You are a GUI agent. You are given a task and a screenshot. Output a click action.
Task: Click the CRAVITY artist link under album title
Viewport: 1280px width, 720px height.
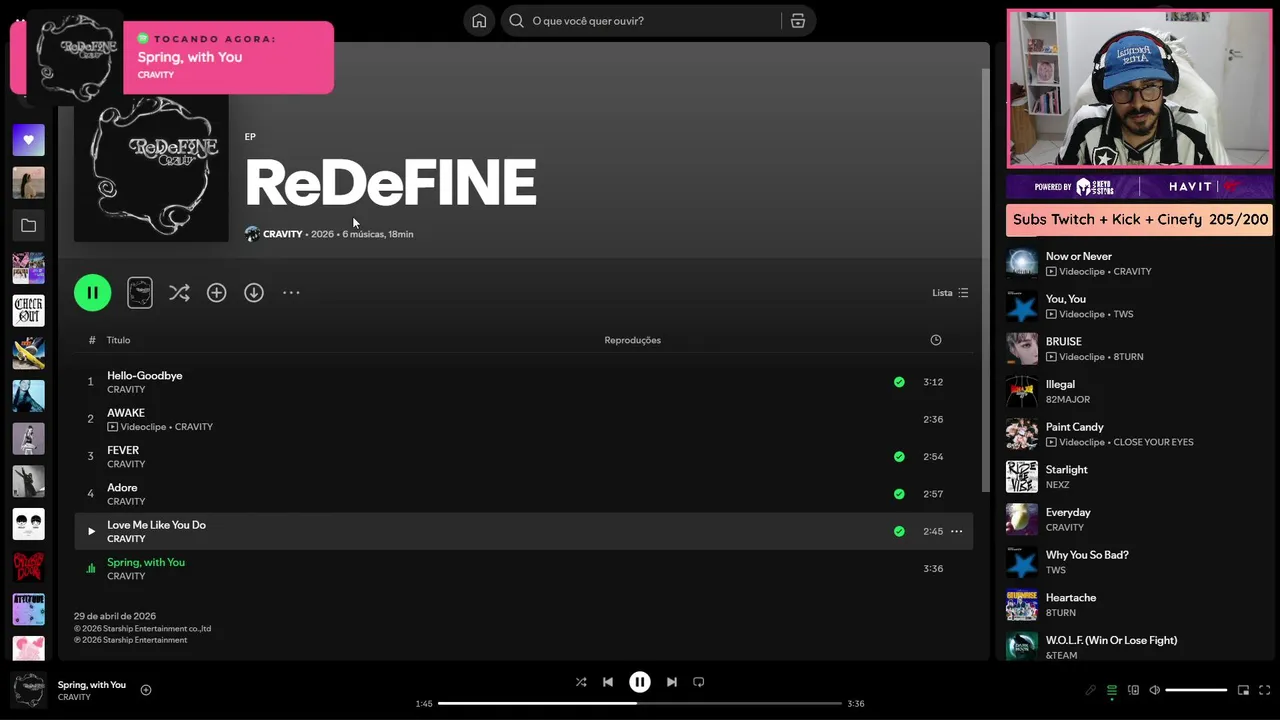(282, 234)
